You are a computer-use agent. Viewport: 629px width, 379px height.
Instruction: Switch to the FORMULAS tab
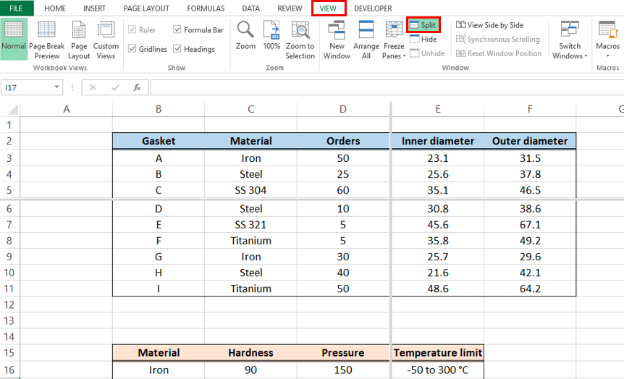click(206, 8)
